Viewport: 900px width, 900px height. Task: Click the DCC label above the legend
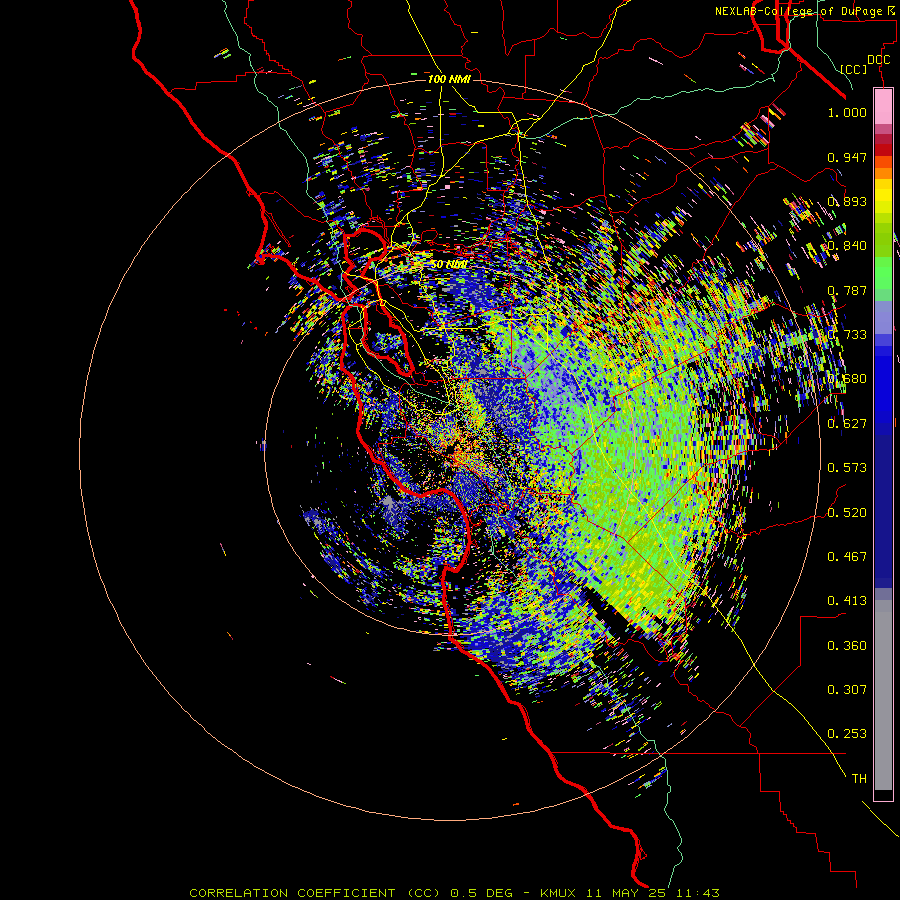click(878, 60)
